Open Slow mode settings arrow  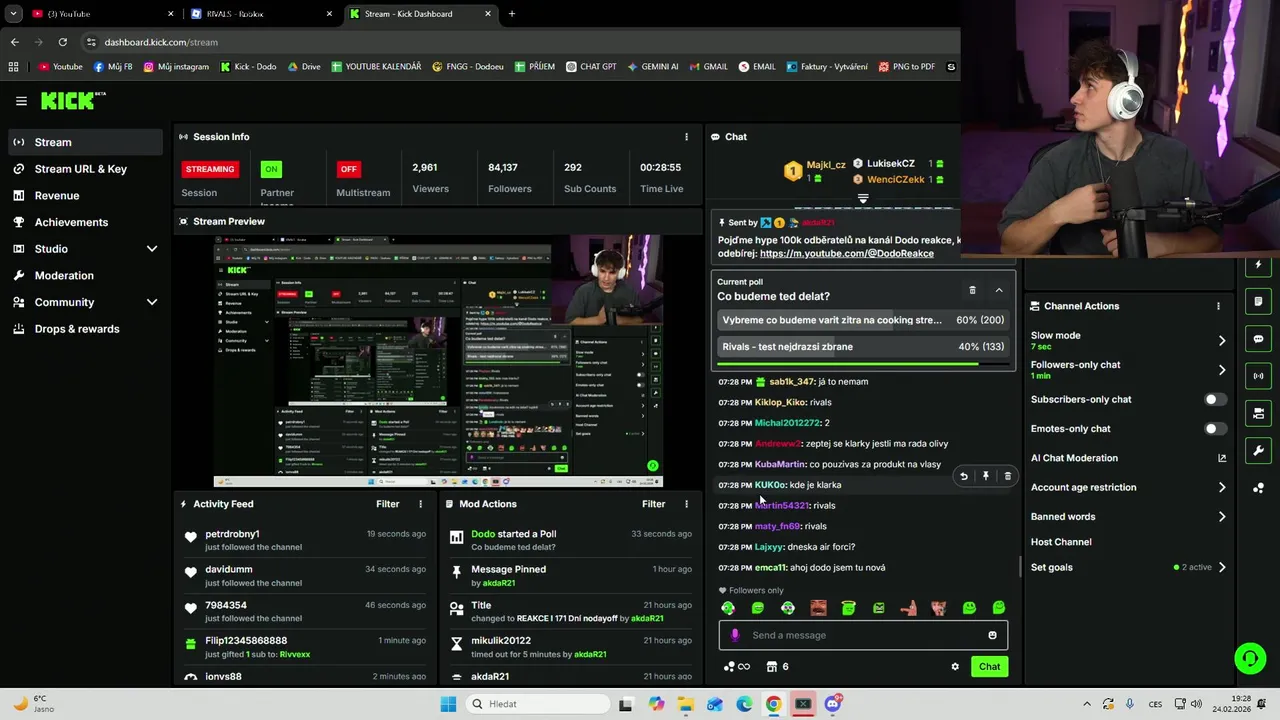[x=1221, y=341]
